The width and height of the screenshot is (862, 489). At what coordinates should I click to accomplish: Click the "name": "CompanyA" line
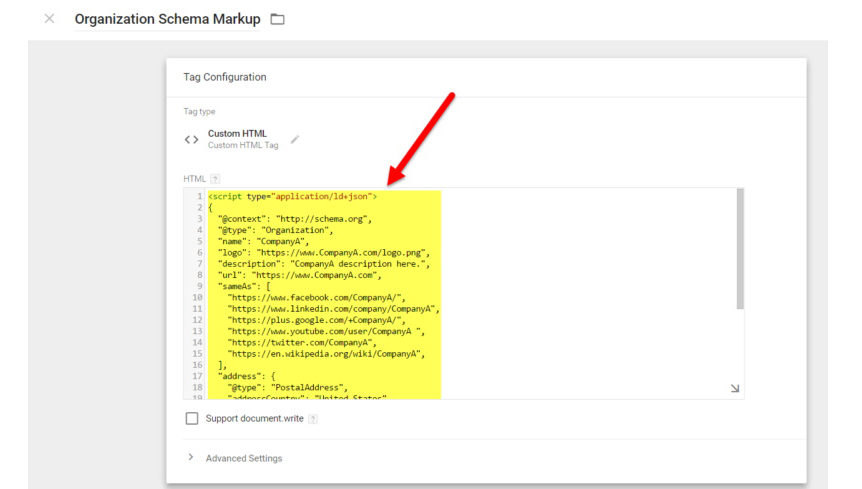pyautogui.click(x=263, y=241)
